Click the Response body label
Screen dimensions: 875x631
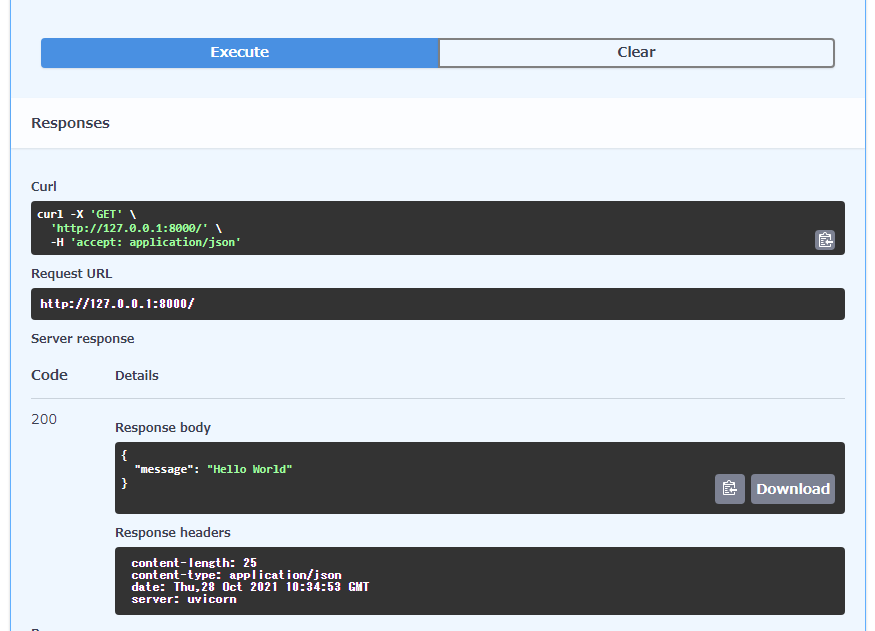[163, 427]
